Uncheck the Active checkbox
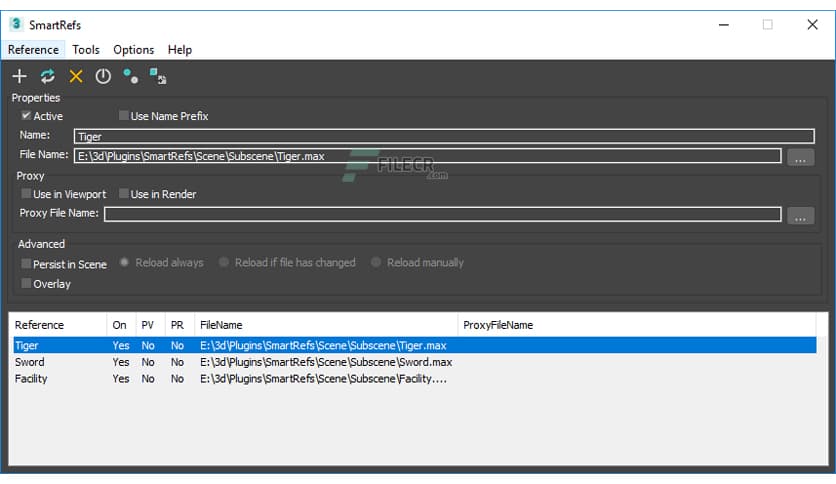Screen dimensions: 836x484 26,116
